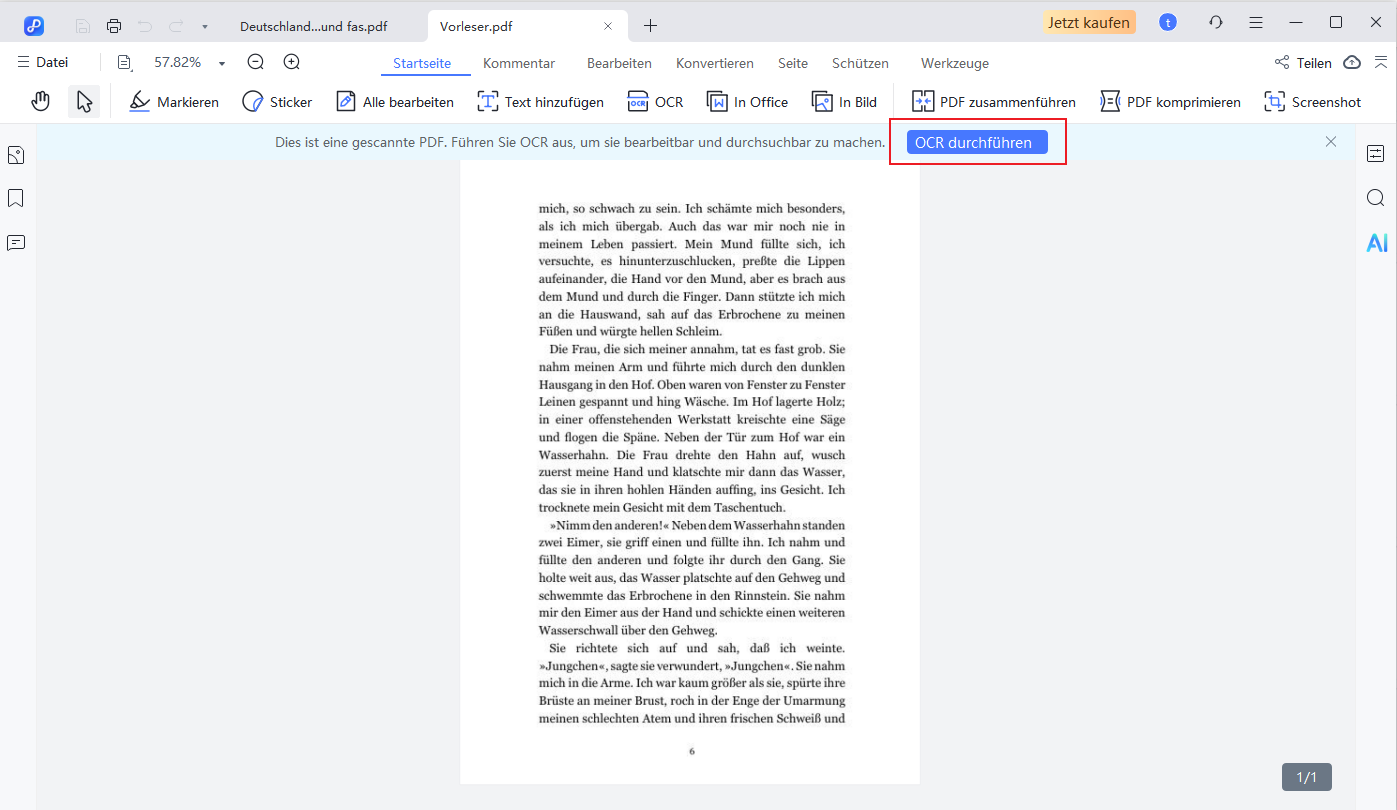Image resolution: width=1397 pixels, height=810 pixels.
Task: Click the OCR durchführen button
Action: [x=976, y=142]
